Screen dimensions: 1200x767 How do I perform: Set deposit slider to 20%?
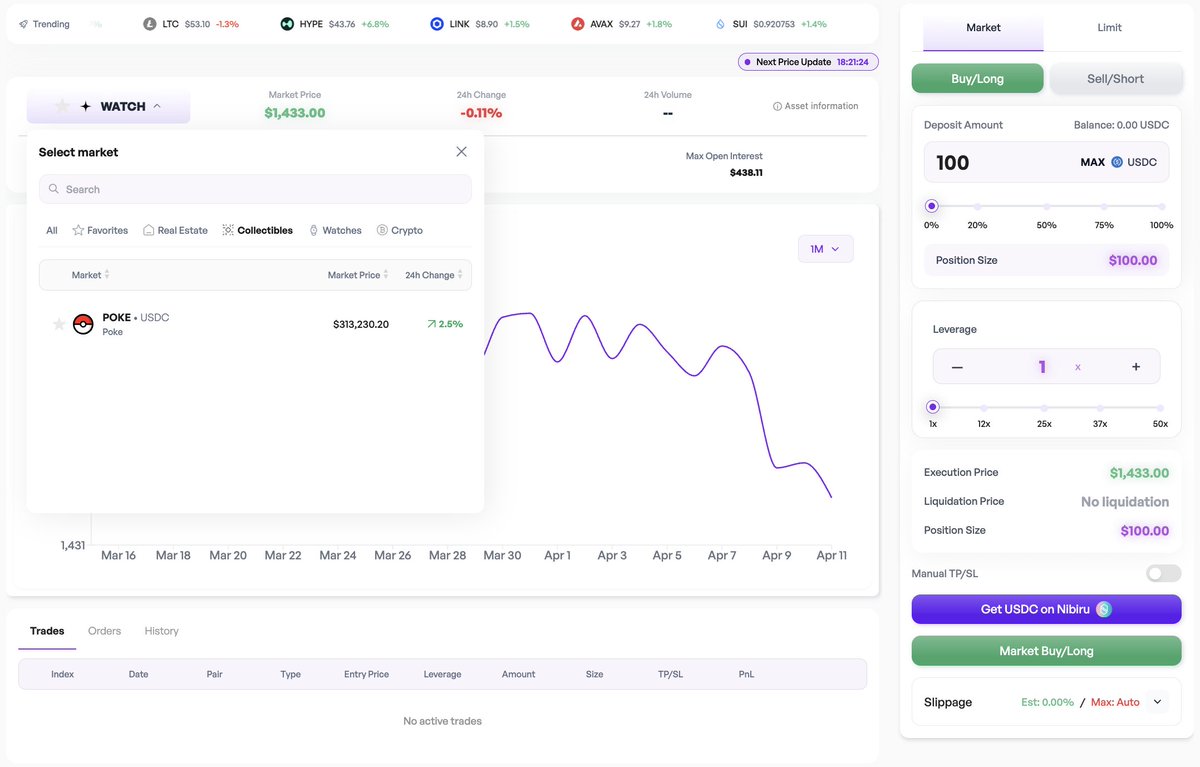tap(977, 206)
